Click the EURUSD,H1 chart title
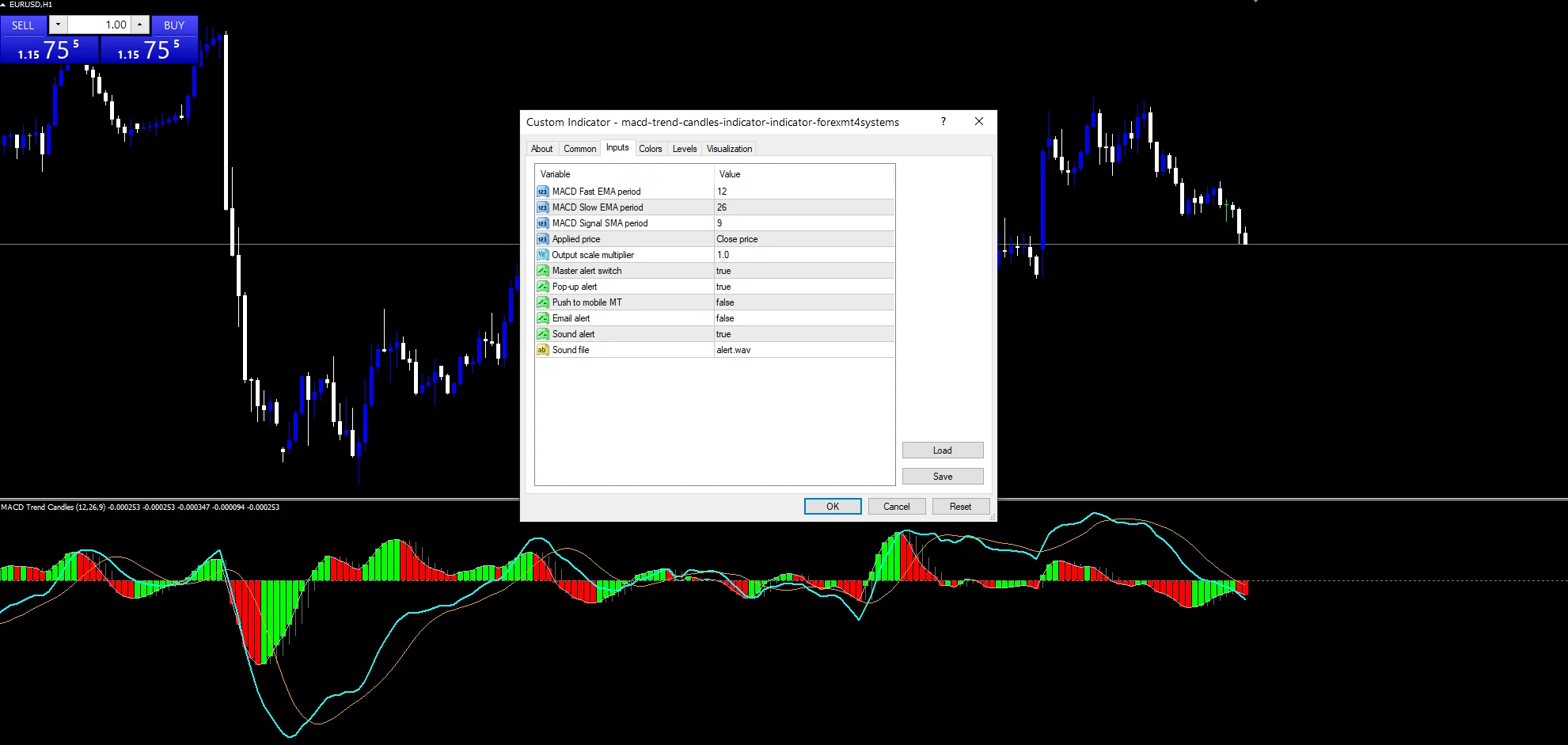Image resolution: width=1568 pixels, height=745 pixels. click(x=31, y=5)
